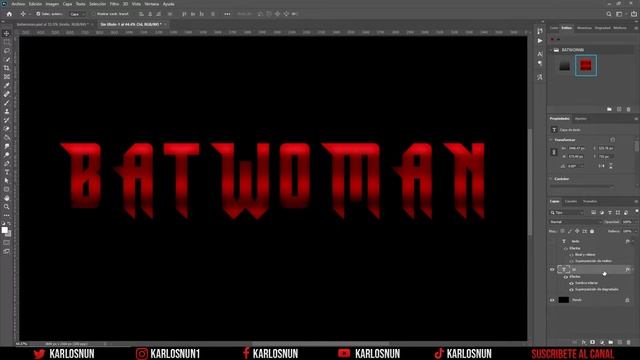Select the Lasso tool
The height and width of the screenshot is (360, 640).
pyautogui.click(x=7, y=51)
